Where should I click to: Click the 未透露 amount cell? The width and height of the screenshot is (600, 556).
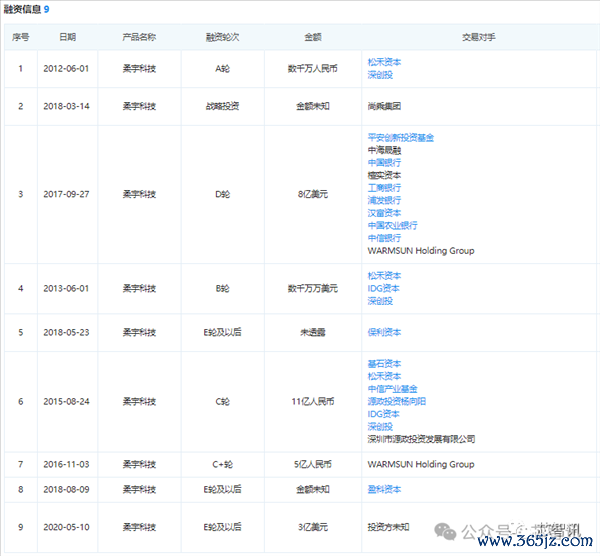point(313,332)
